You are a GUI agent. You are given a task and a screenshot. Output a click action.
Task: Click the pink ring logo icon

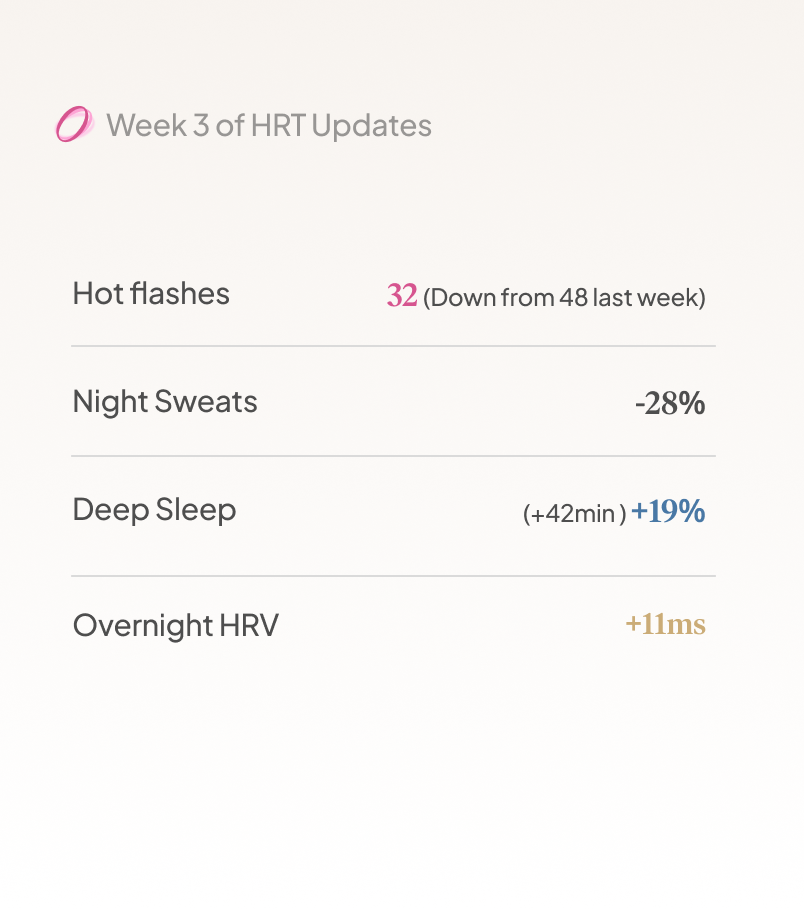coord(74,124)
